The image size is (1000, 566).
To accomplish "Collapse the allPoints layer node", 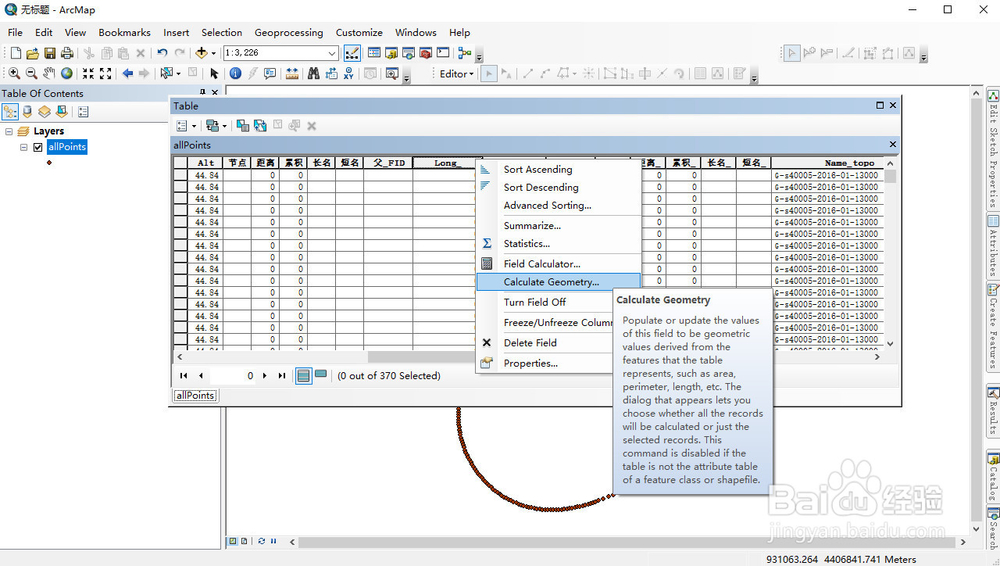I will [24, 147].
